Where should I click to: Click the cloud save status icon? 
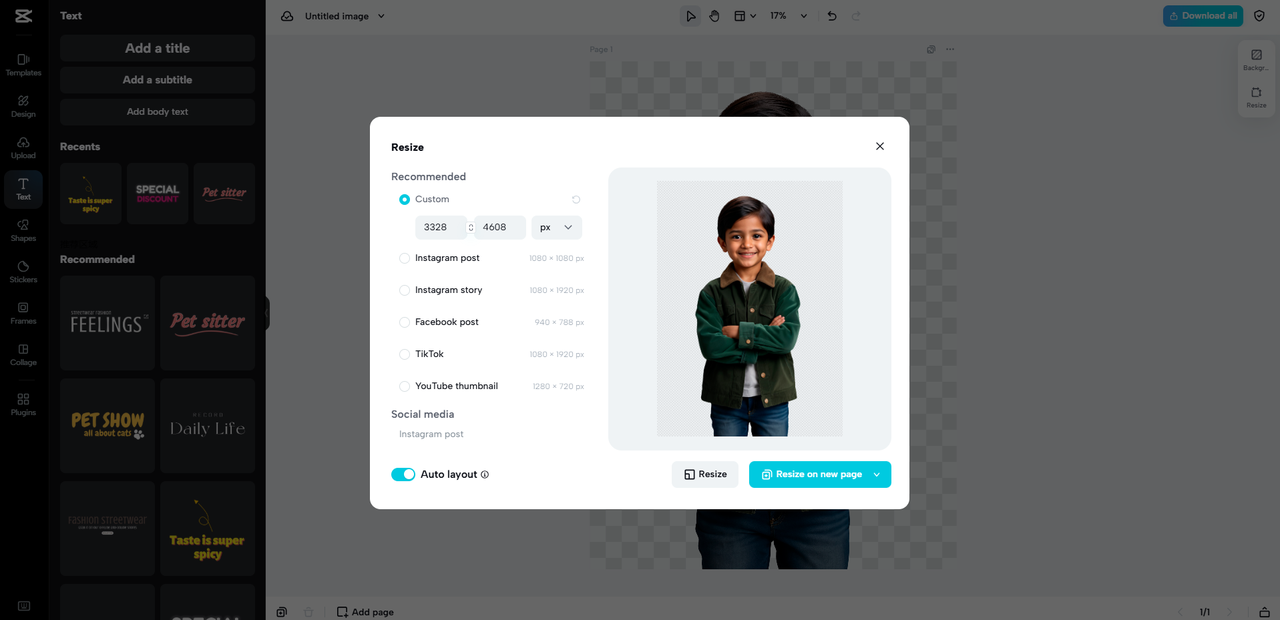tap(287, 16)
